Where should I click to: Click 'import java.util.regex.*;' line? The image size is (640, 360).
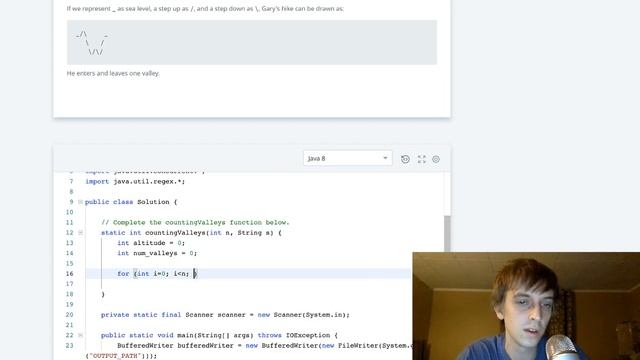pos(135,182)
